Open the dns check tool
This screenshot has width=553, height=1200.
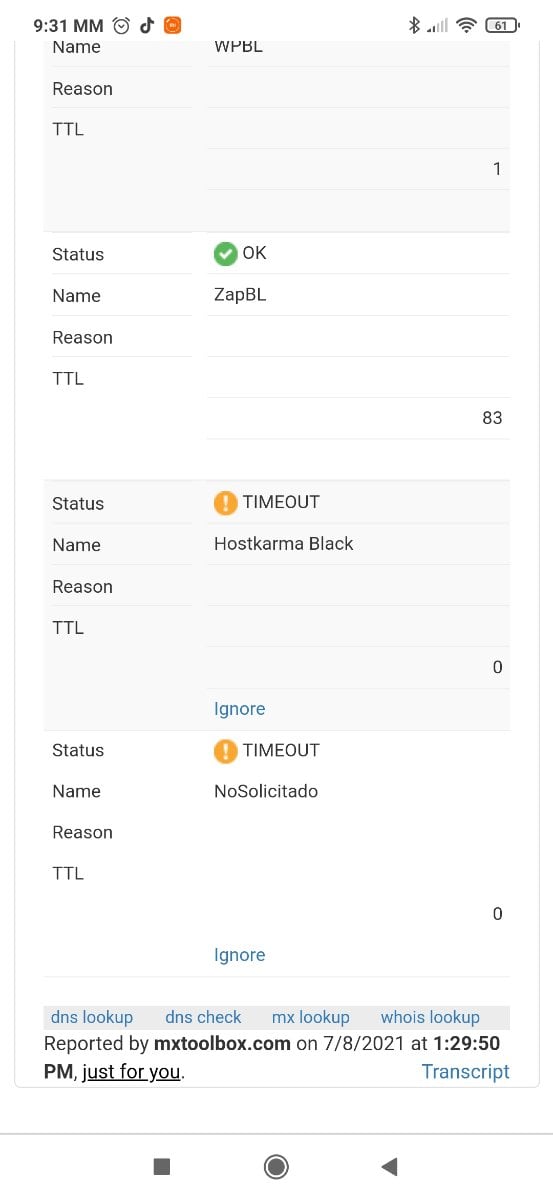(203, 1017)
